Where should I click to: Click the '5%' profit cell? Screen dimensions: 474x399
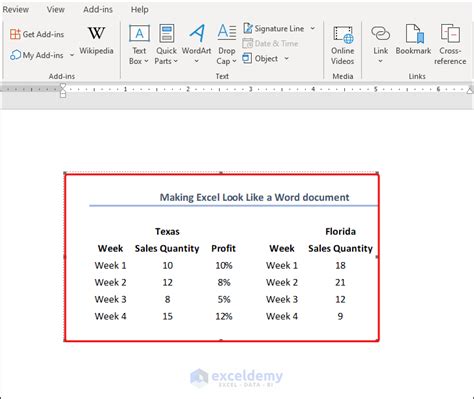click(224, 299)
